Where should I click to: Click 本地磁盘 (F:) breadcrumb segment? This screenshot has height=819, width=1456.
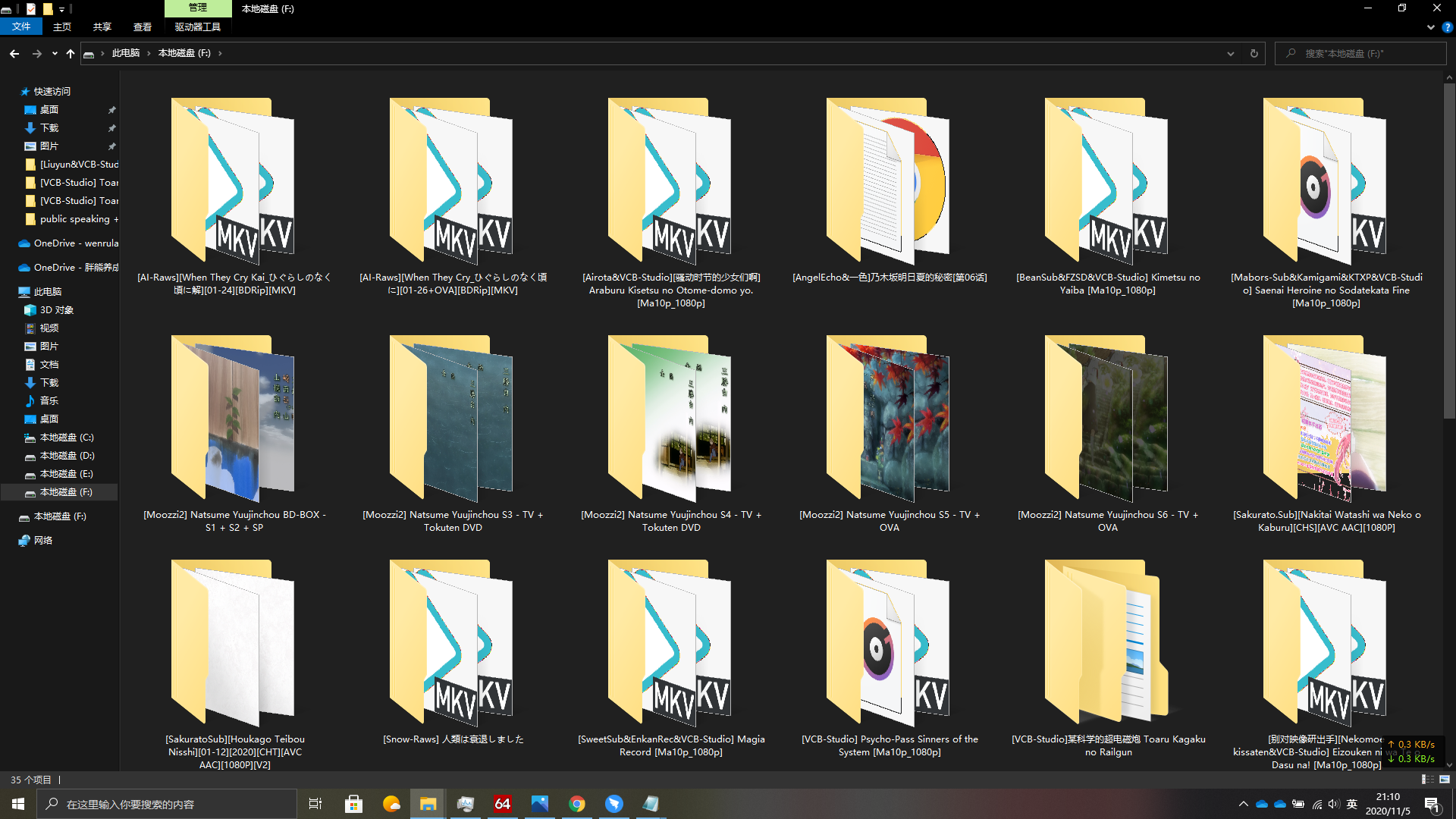tap(184, 53)
